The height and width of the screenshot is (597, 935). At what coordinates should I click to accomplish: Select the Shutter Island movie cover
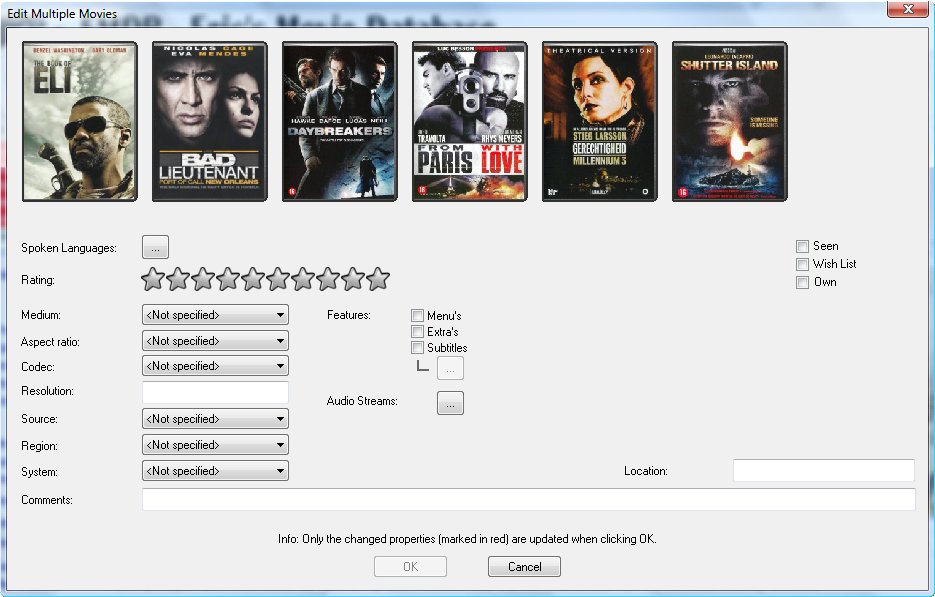point(729,121)
